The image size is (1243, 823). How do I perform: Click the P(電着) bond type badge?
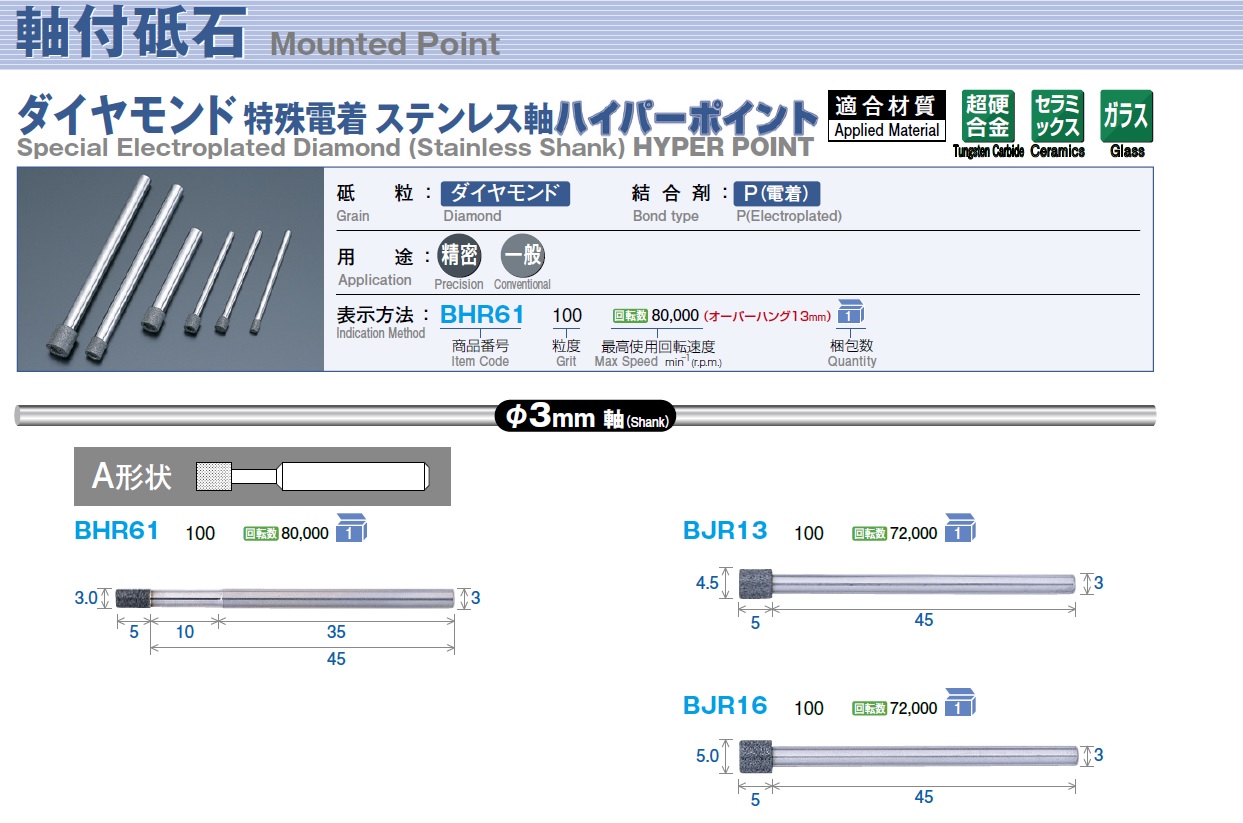[x=777, y=194]
